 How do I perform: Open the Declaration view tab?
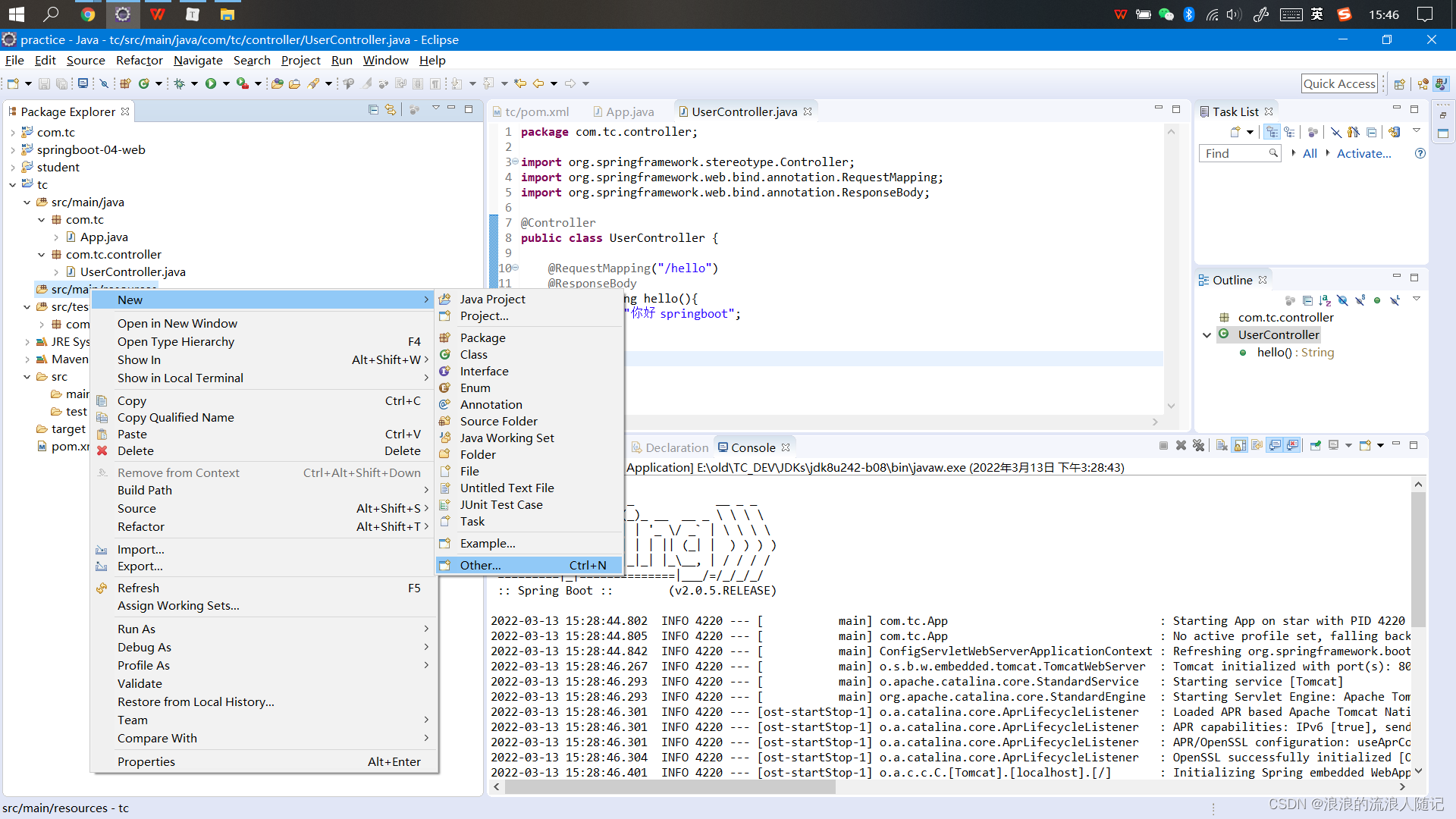[670, 447]
